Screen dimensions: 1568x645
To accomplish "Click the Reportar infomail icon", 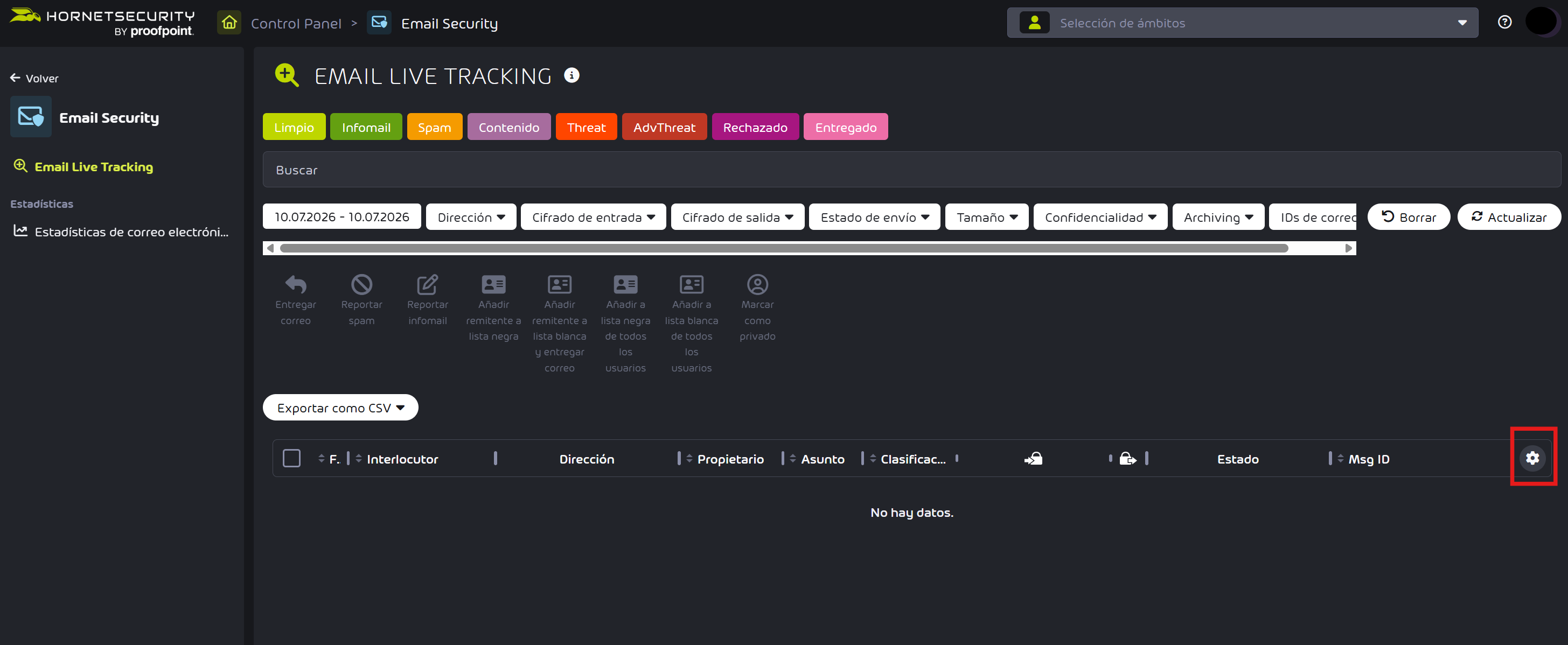I will (427, 284).
